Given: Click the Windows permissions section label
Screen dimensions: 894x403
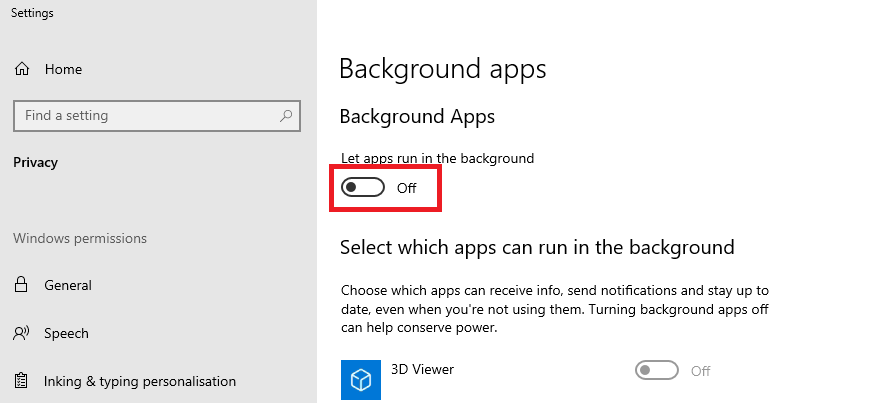Looking at the screenshot, I should pyautogui.click(x=80, y=239).
